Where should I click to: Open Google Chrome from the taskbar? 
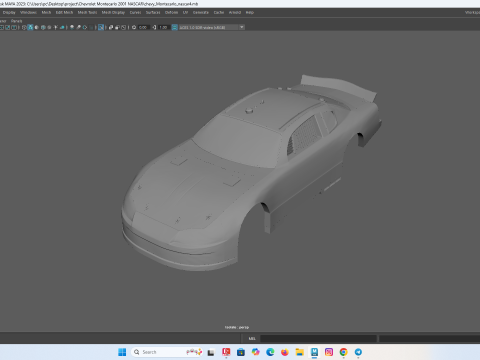[343, 352]
